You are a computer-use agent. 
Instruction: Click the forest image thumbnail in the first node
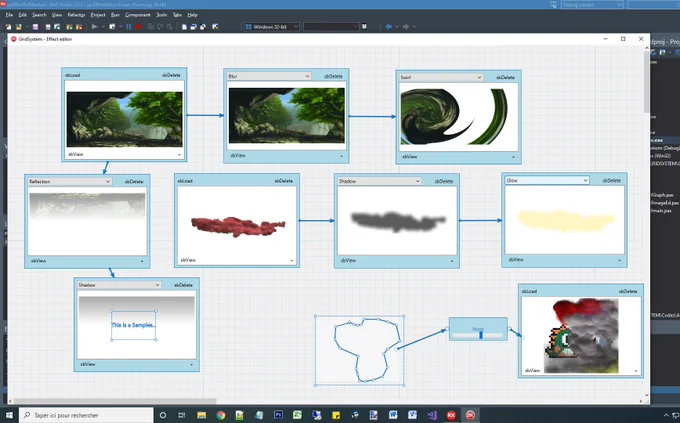point(124,119)
